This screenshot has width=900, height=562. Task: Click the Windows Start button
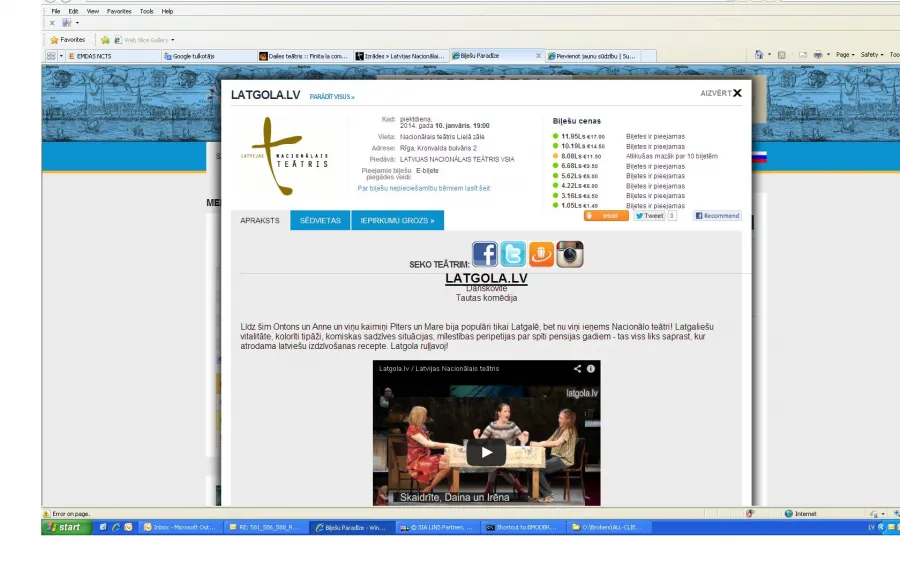[x=67, y=527]
